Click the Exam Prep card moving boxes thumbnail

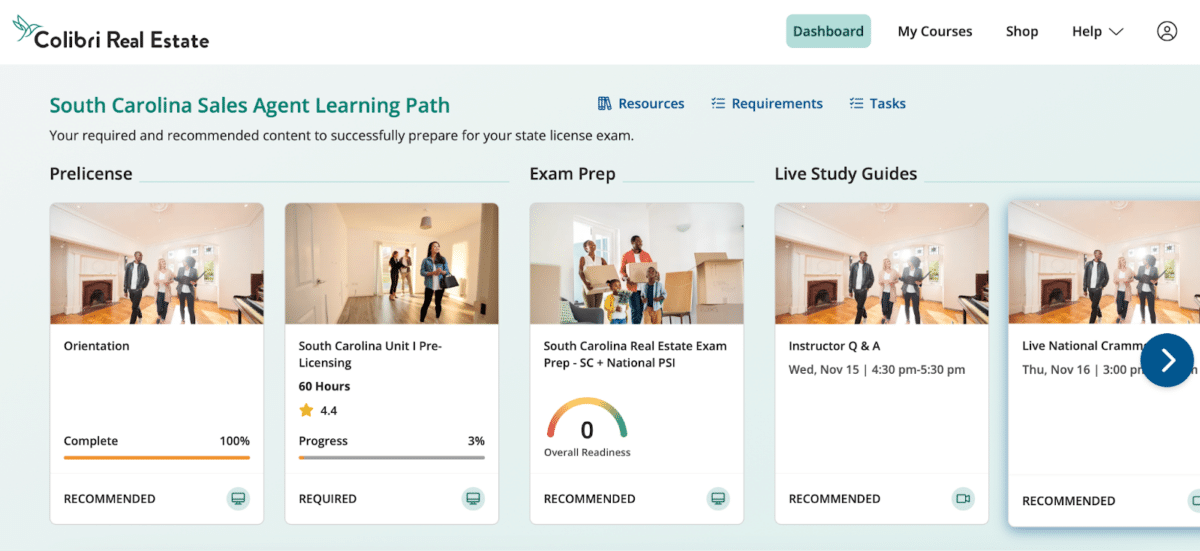(x=637, y=264)
